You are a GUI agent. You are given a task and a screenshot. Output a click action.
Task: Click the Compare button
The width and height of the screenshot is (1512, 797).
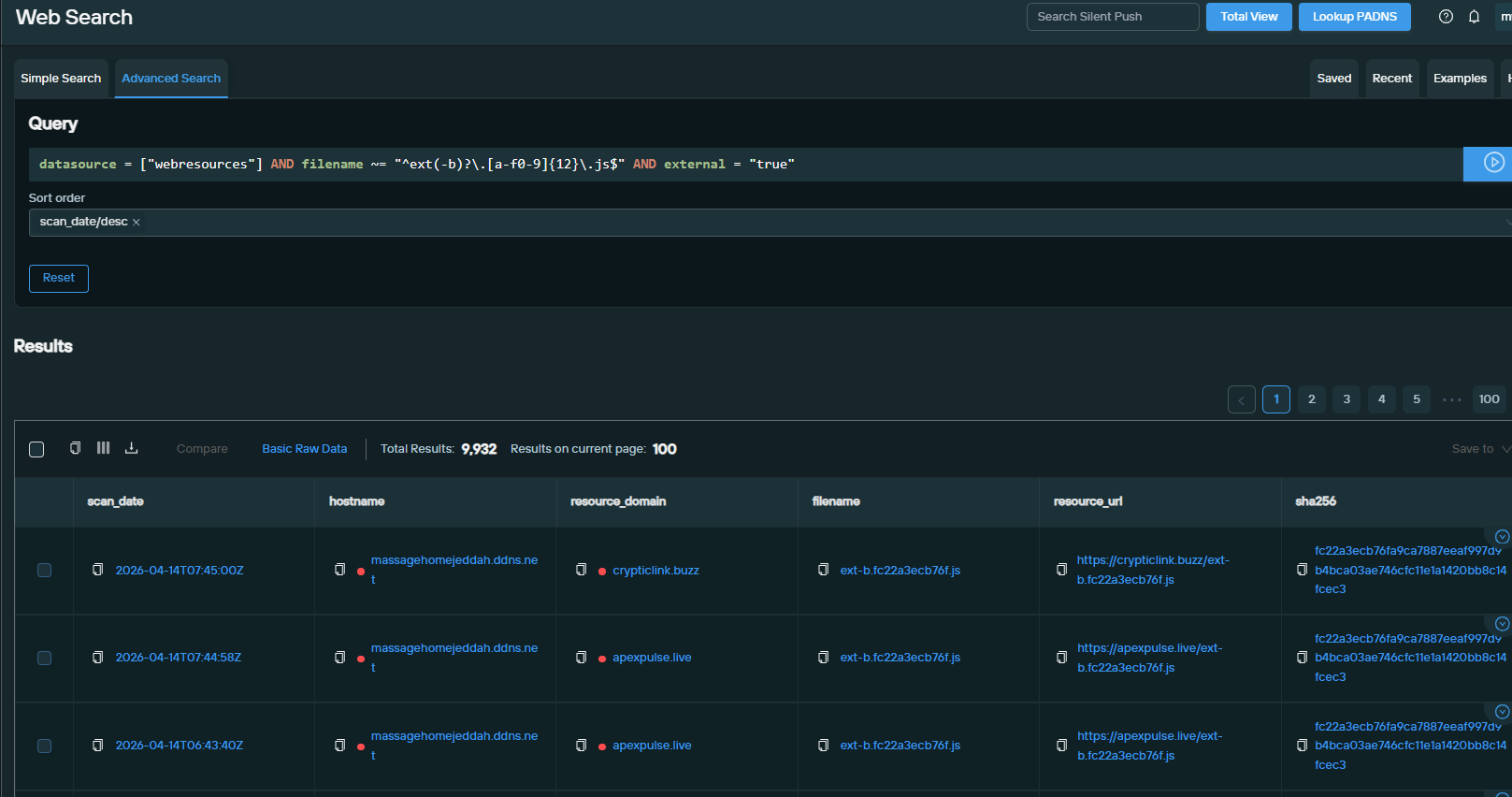(202, 449)
